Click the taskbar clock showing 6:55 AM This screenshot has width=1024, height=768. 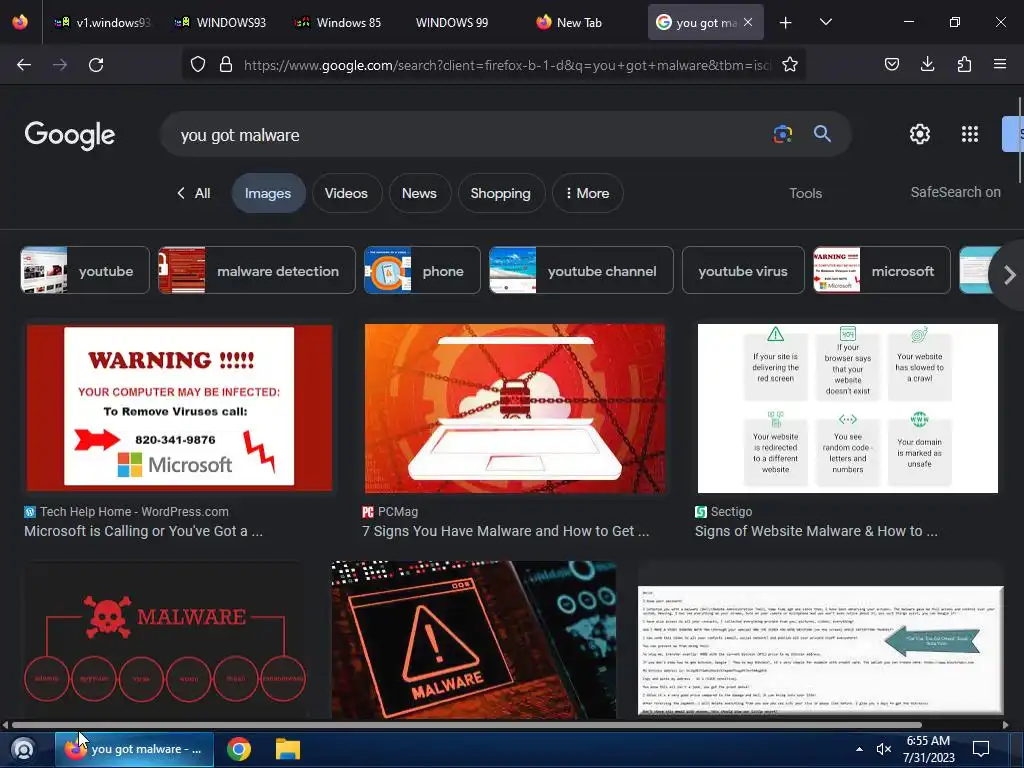coord(929,749)
